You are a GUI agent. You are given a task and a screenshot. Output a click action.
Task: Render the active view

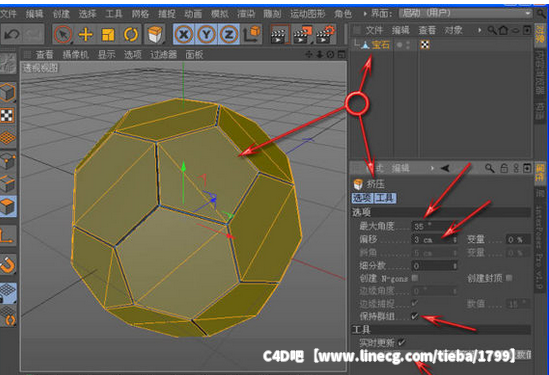(279, 34)
